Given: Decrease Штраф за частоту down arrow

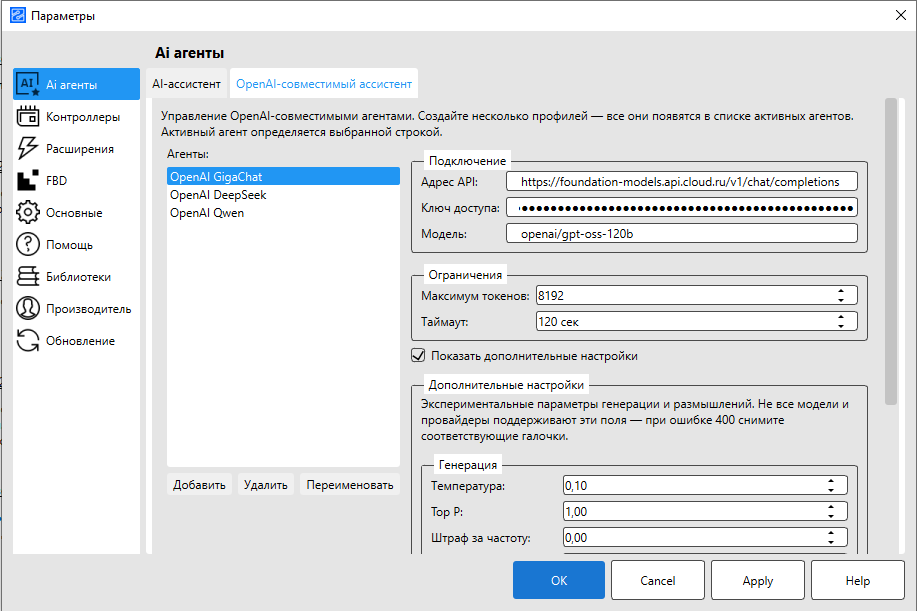Looking at the screenshot, I should pos(831,542).
